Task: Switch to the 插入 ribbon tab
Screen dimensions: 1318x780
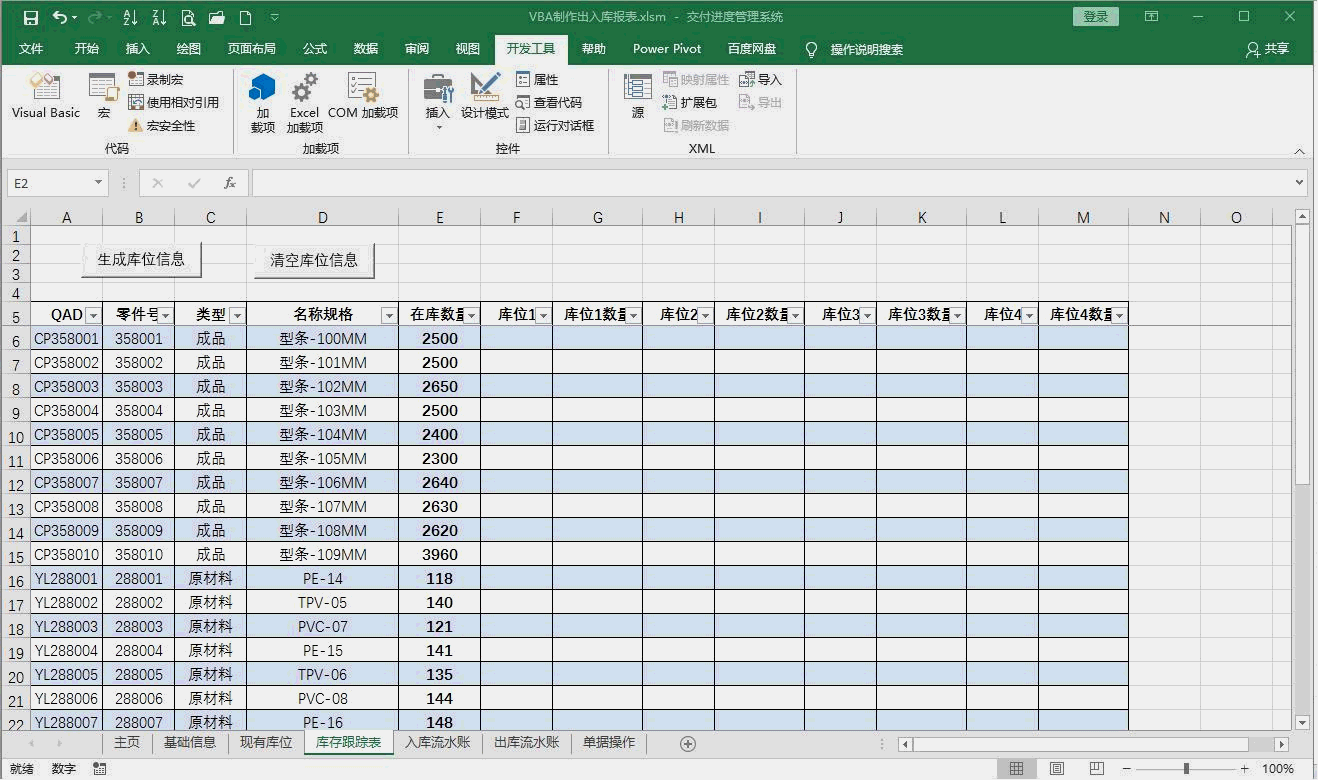Action: (x=138, y=49)
